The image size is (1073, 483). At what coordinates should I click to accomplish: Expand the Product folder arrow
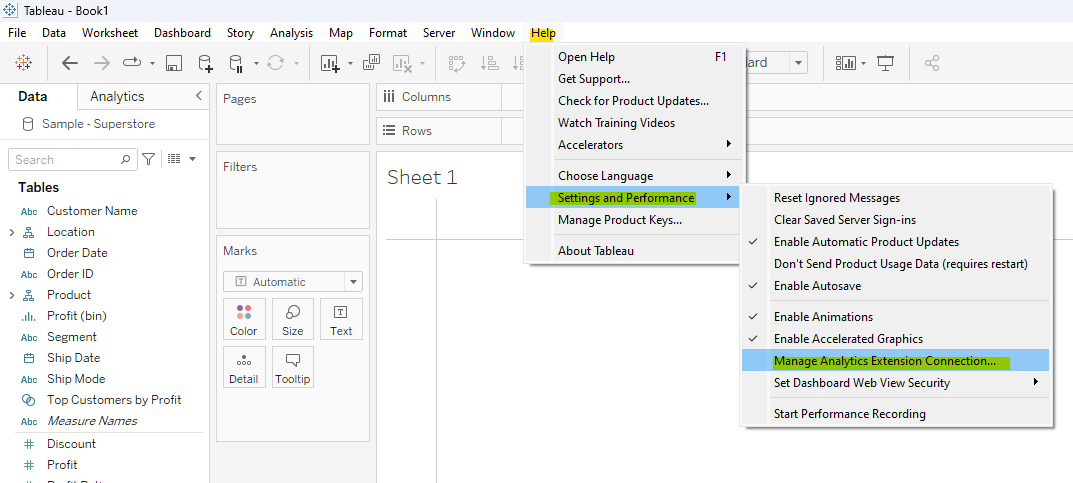click(x=12, y=295)
